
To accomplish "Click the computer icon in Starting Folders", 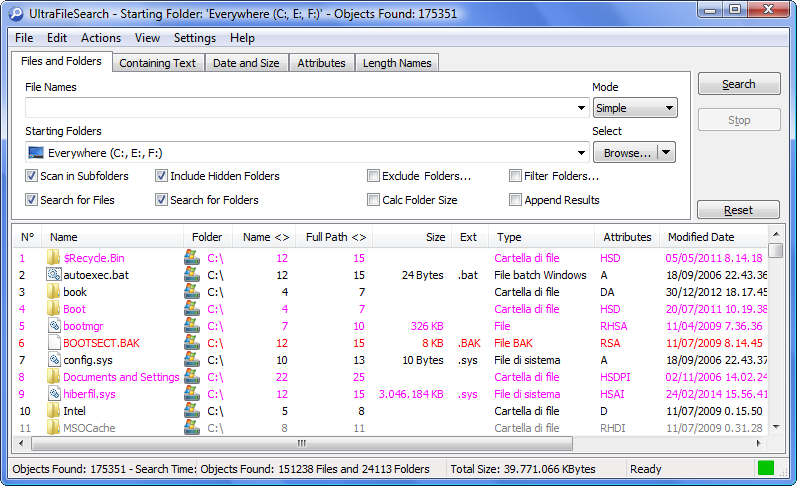I will (36, 153).
